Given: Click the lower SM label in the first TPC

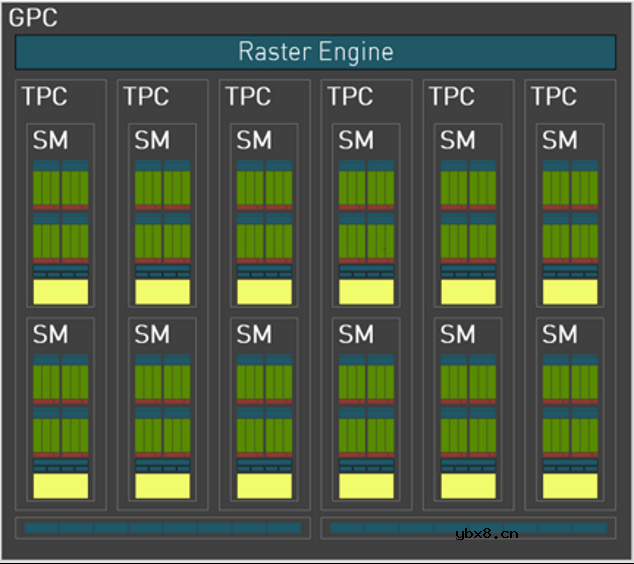Looking at the screenshot, I should coord(50,335).
